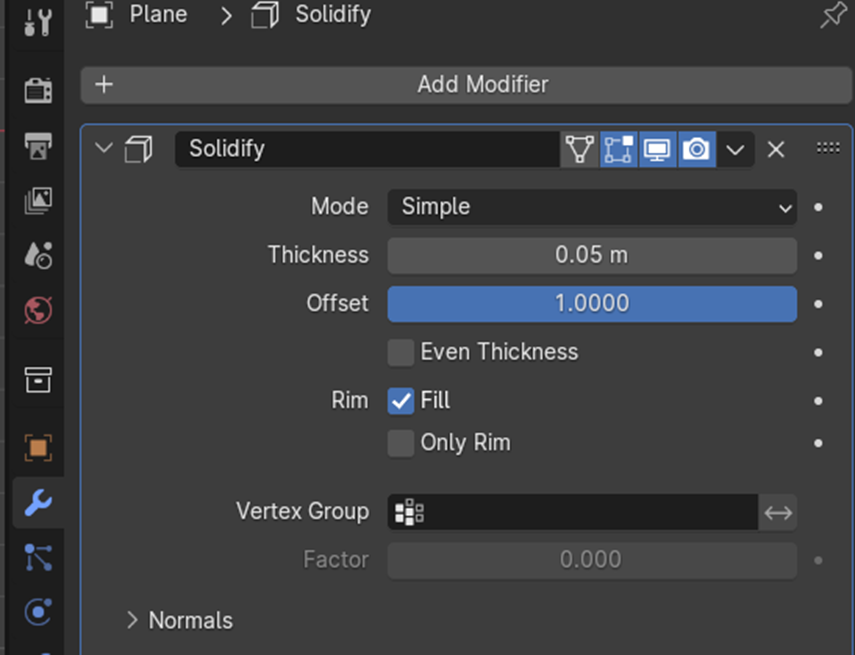The height and width of the screenshot is (655, 855).
Task: Open the Tool properties tab
Action: pyautogui.click(x=37, y=20)
